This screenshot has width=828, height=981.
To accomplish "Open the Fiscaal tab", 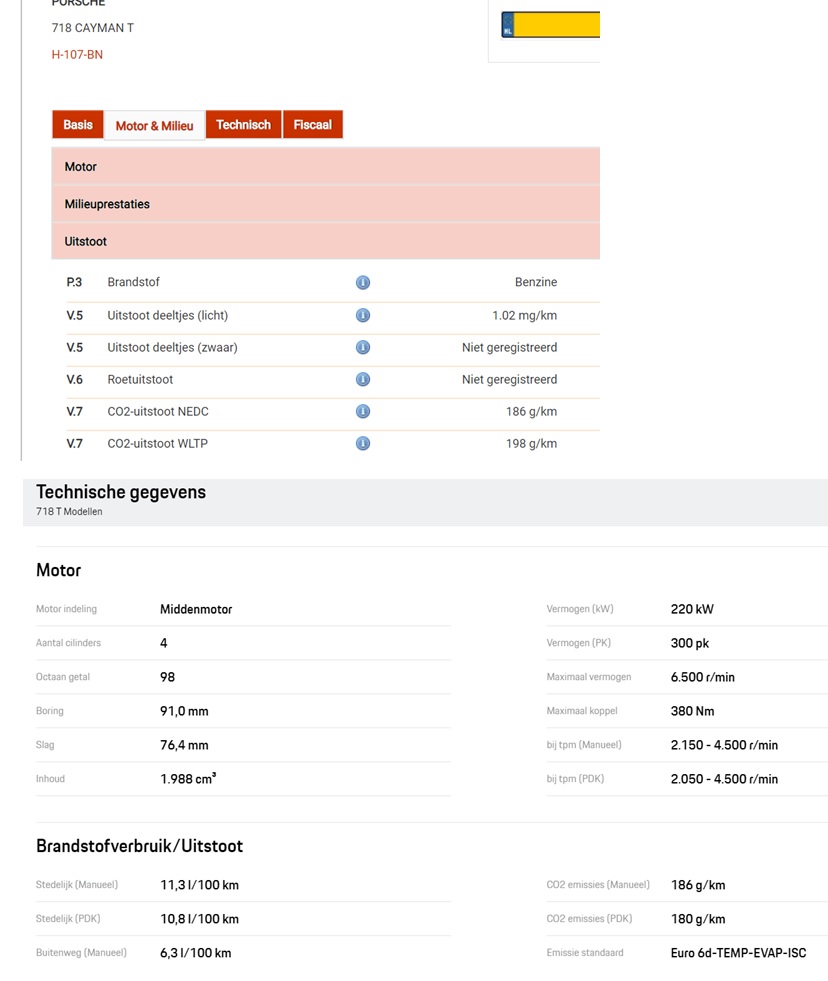I will [x=313, y=125].
